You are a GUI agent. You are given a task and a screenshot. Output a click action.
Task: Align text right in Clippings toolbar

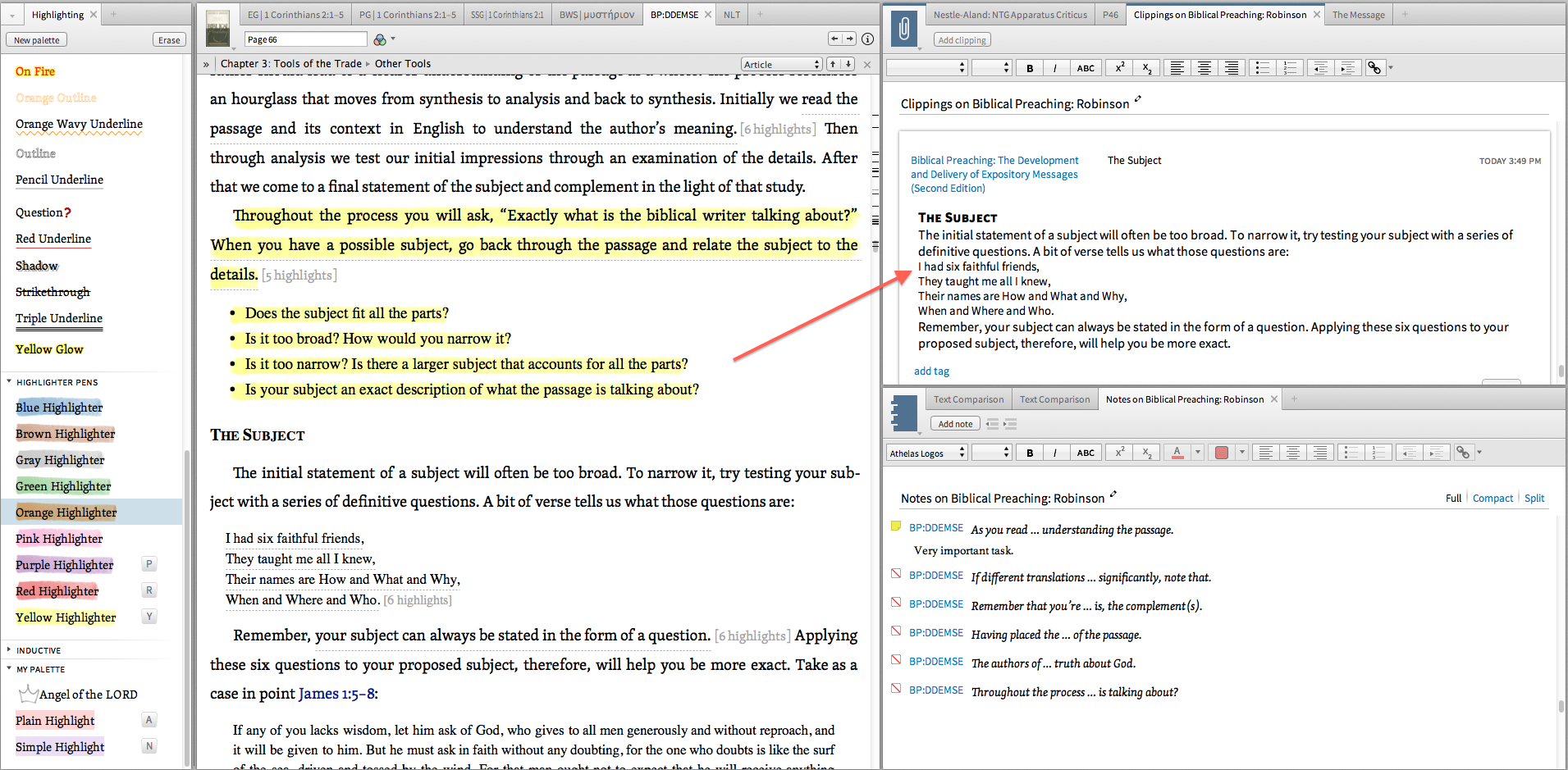tap(1232, 68)
